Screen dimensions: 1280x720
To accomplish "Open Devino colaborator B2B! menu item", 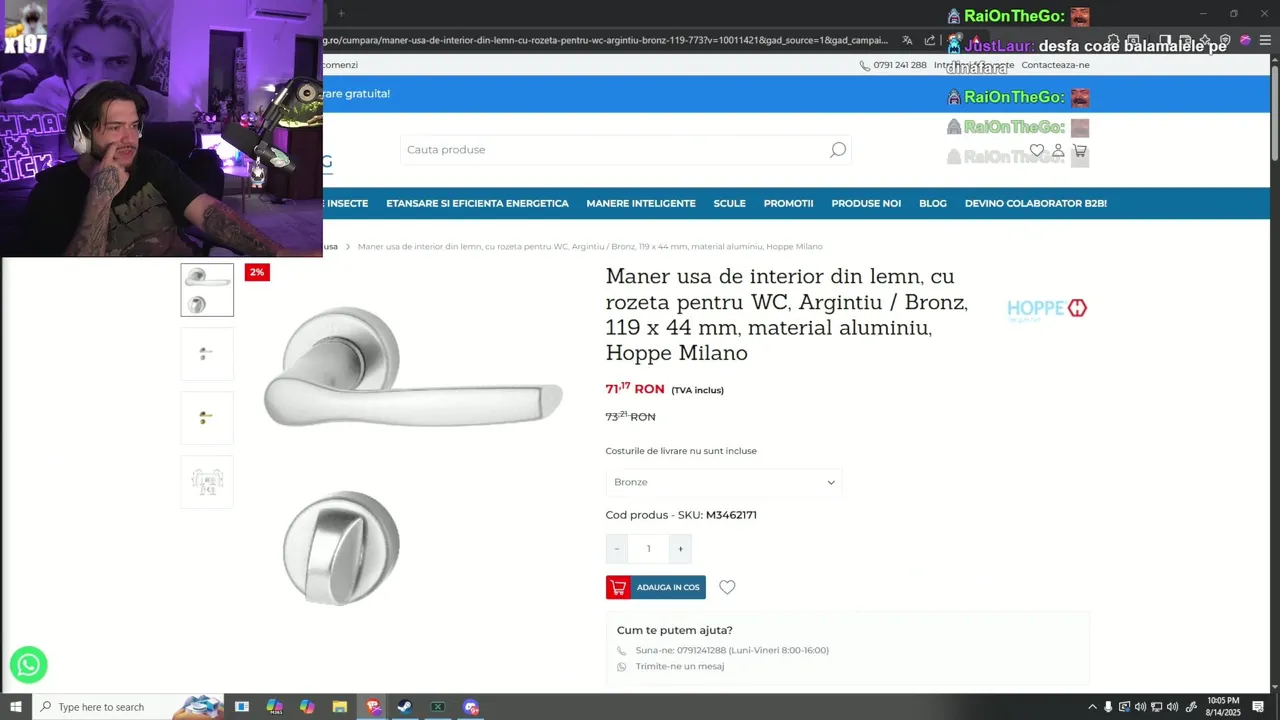I will (x=1035, y=203).
